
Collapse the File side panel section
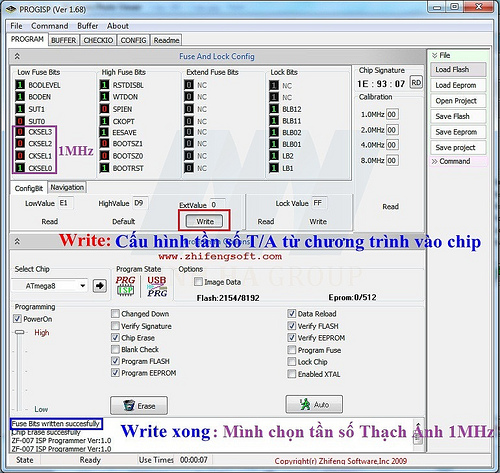pos(434,55)
